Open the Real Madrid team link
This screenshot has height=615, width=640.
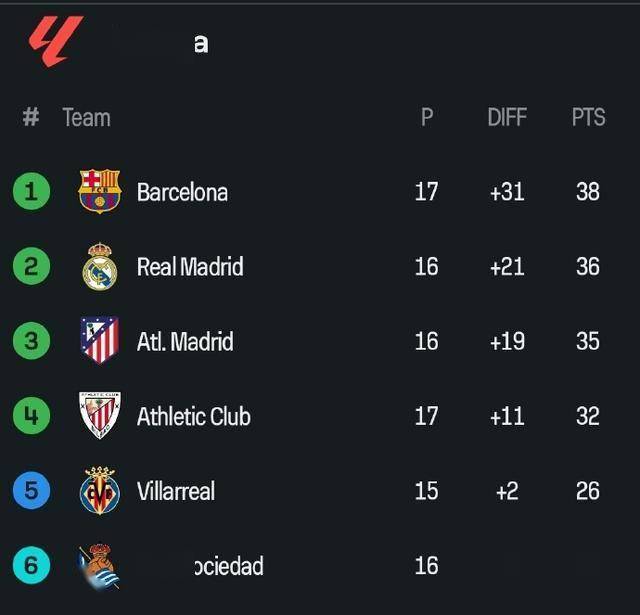pos(190,266)
